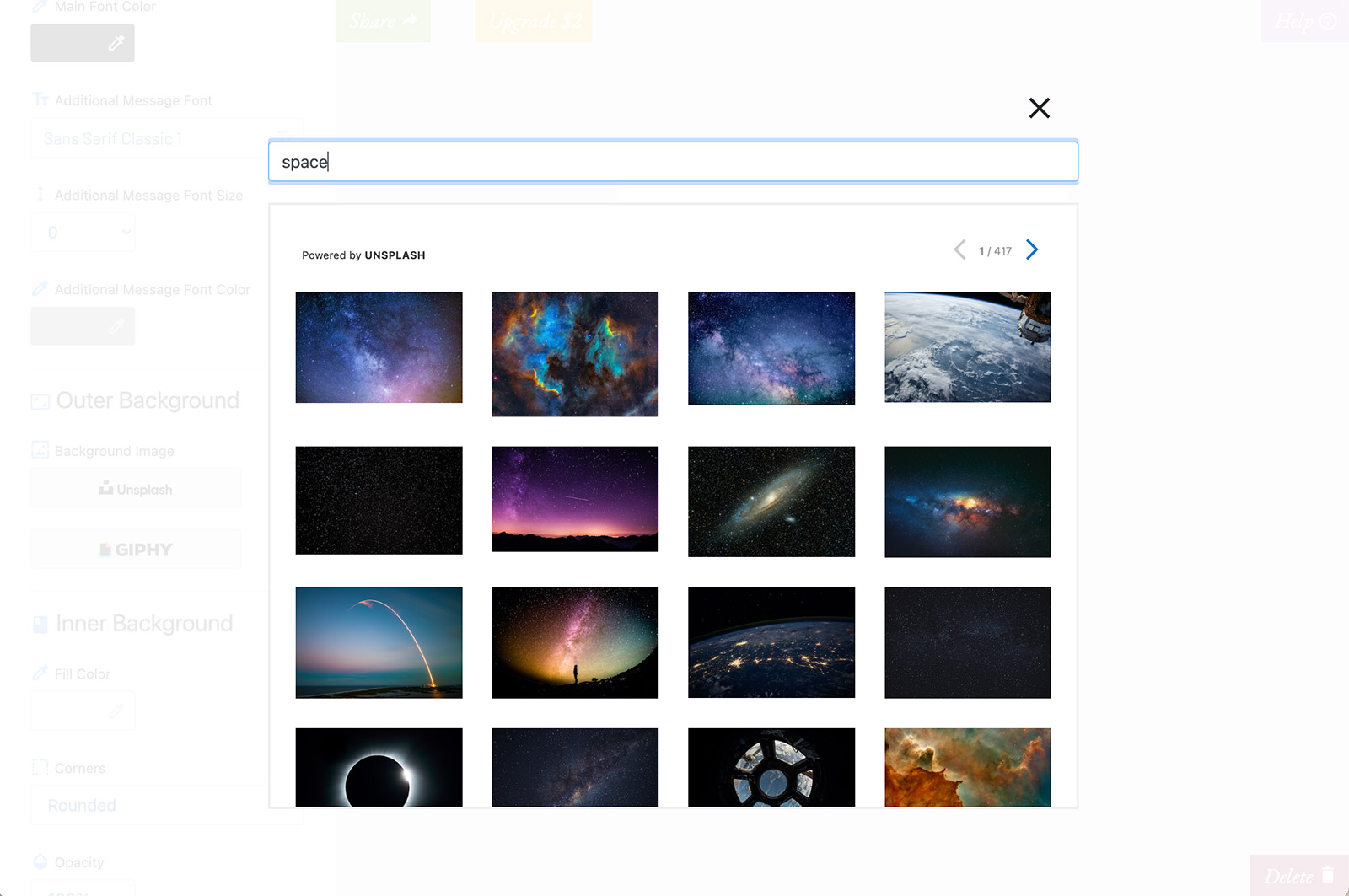Open the Main Font Color picker

pyautogui.click(x=83, y=43)
